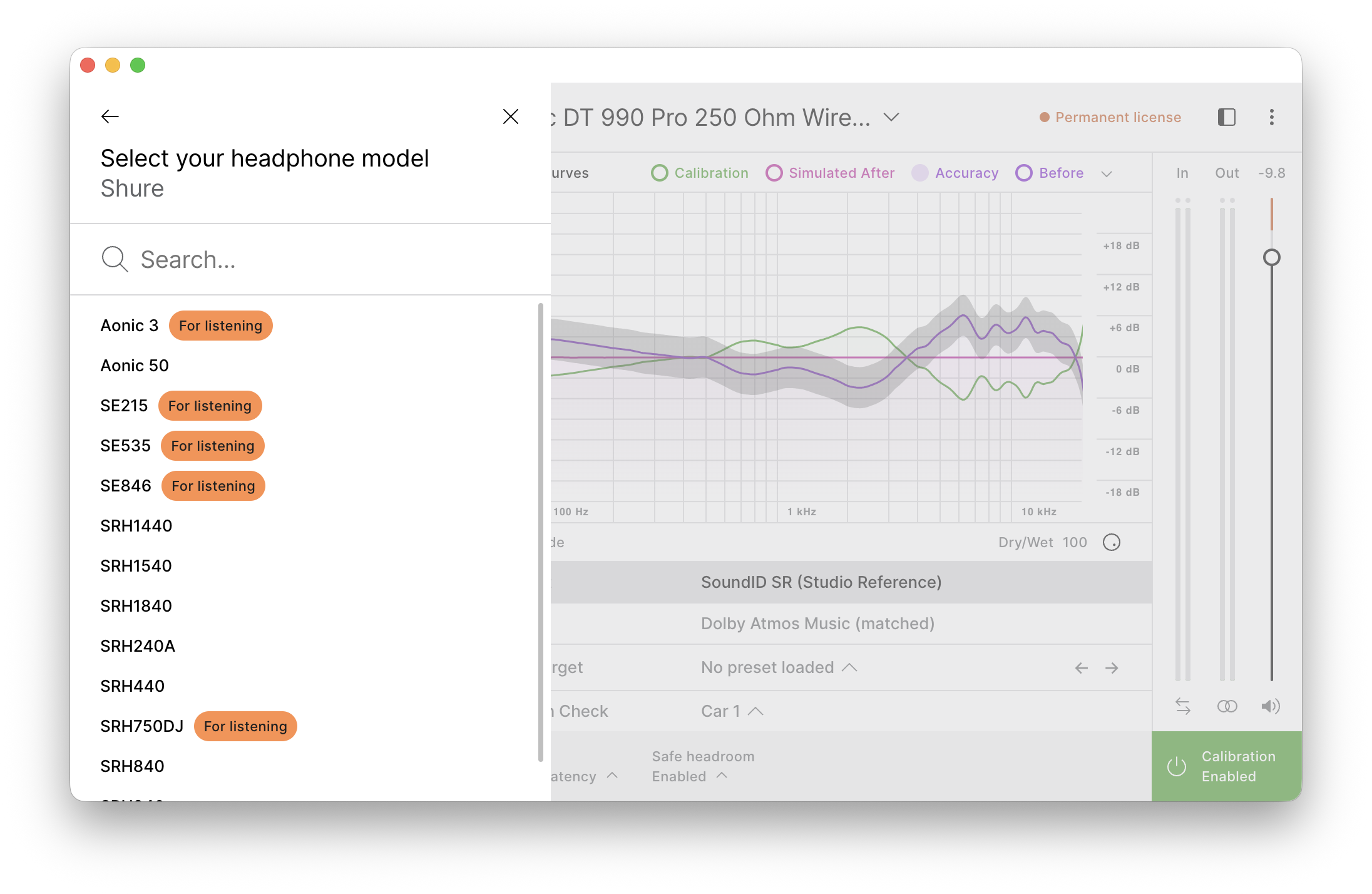Expand the curves options chevron
This screenshot has height=894, width=1372.
click(1107, 174)
